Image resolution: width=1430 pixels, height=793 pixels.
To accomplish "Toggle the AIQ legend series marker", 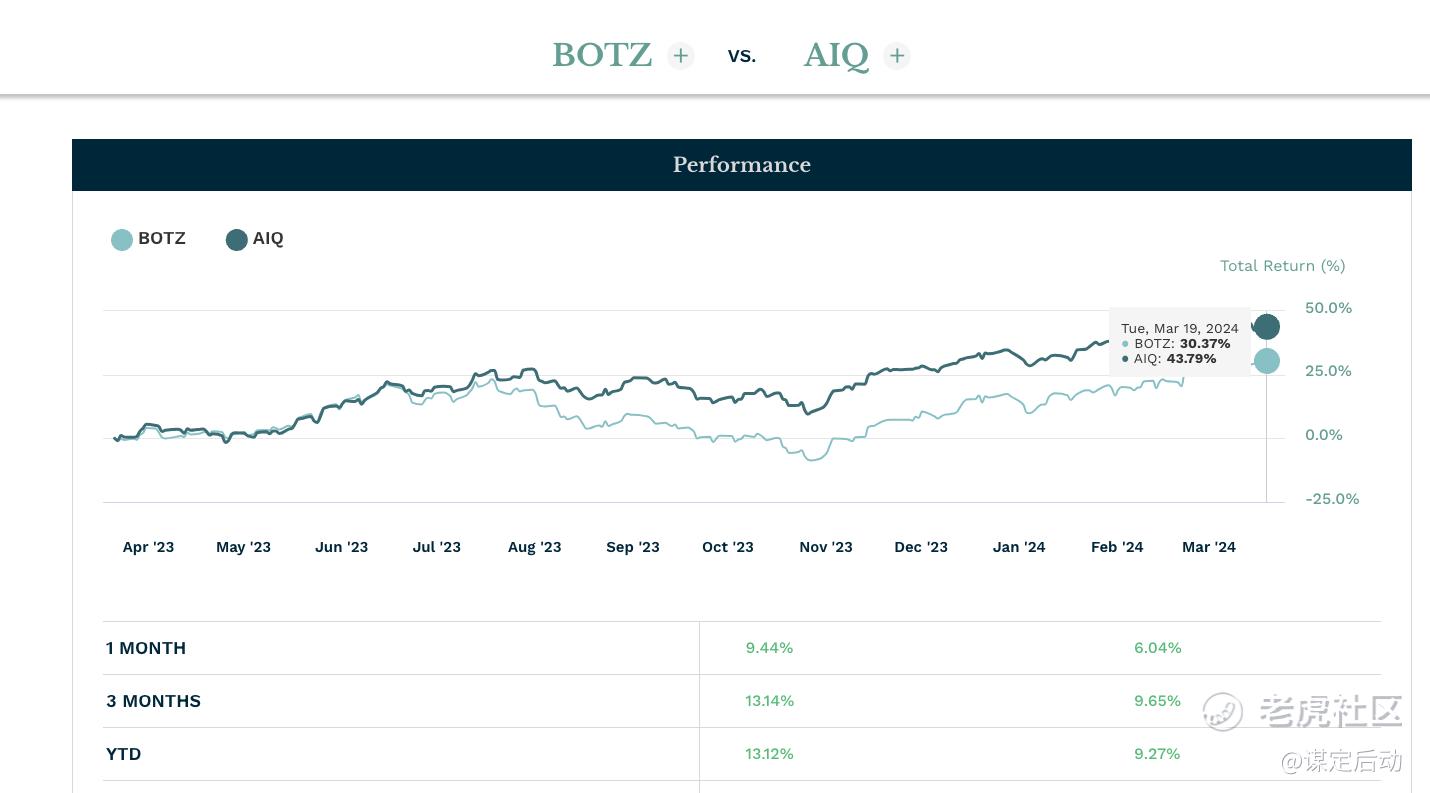I will (x=237, y=240).
